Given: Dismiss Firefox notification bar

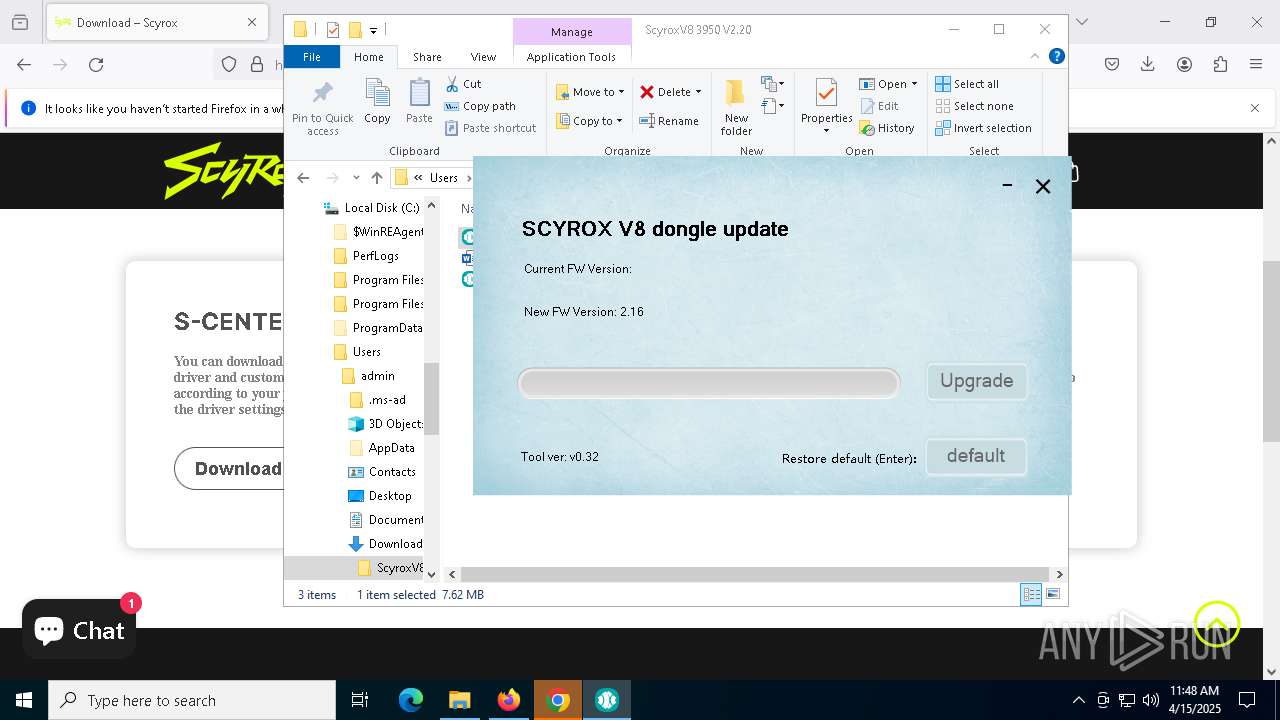Looking at the screenshot, I should pos(1255,108).
